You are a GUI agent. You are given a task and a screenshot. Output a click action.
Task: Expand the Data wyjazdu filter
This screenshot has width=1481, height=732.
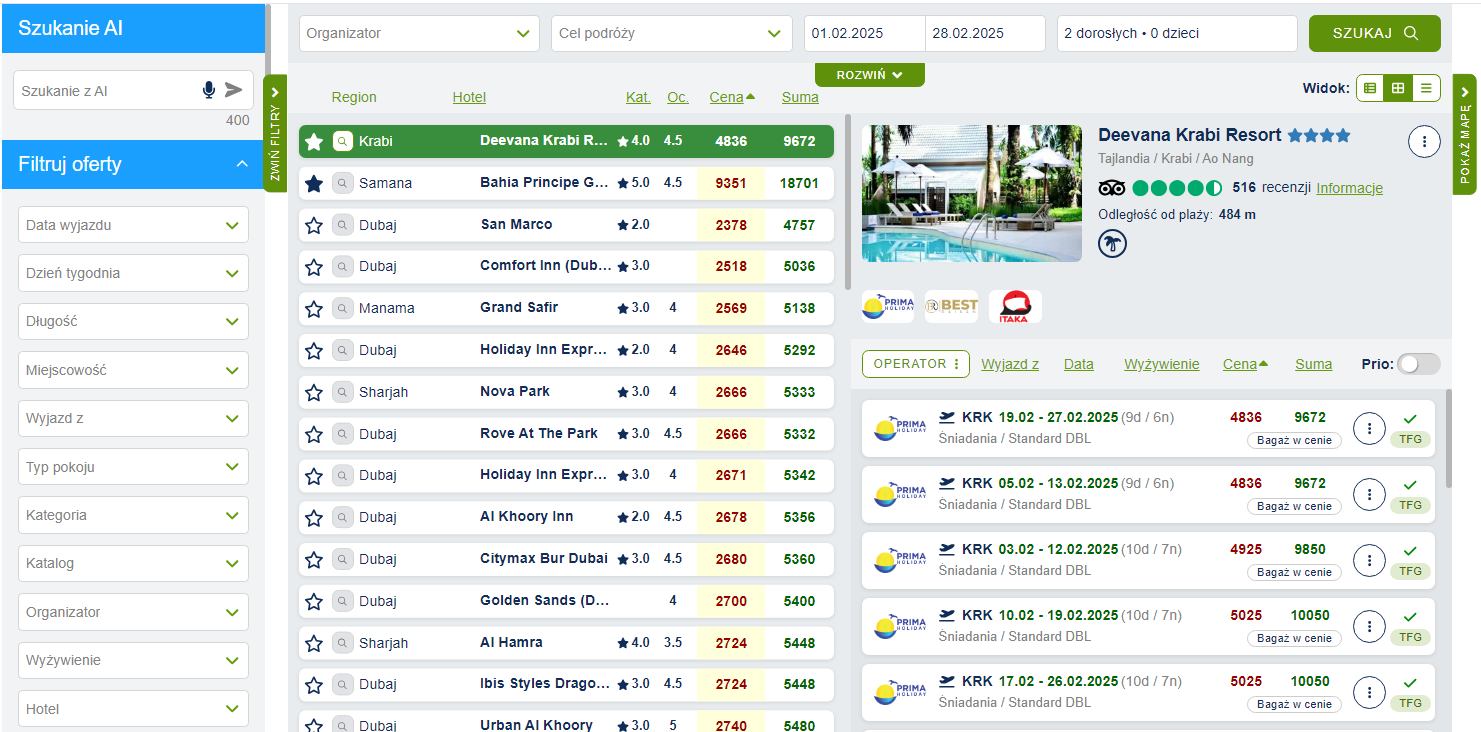coord(133,225)
